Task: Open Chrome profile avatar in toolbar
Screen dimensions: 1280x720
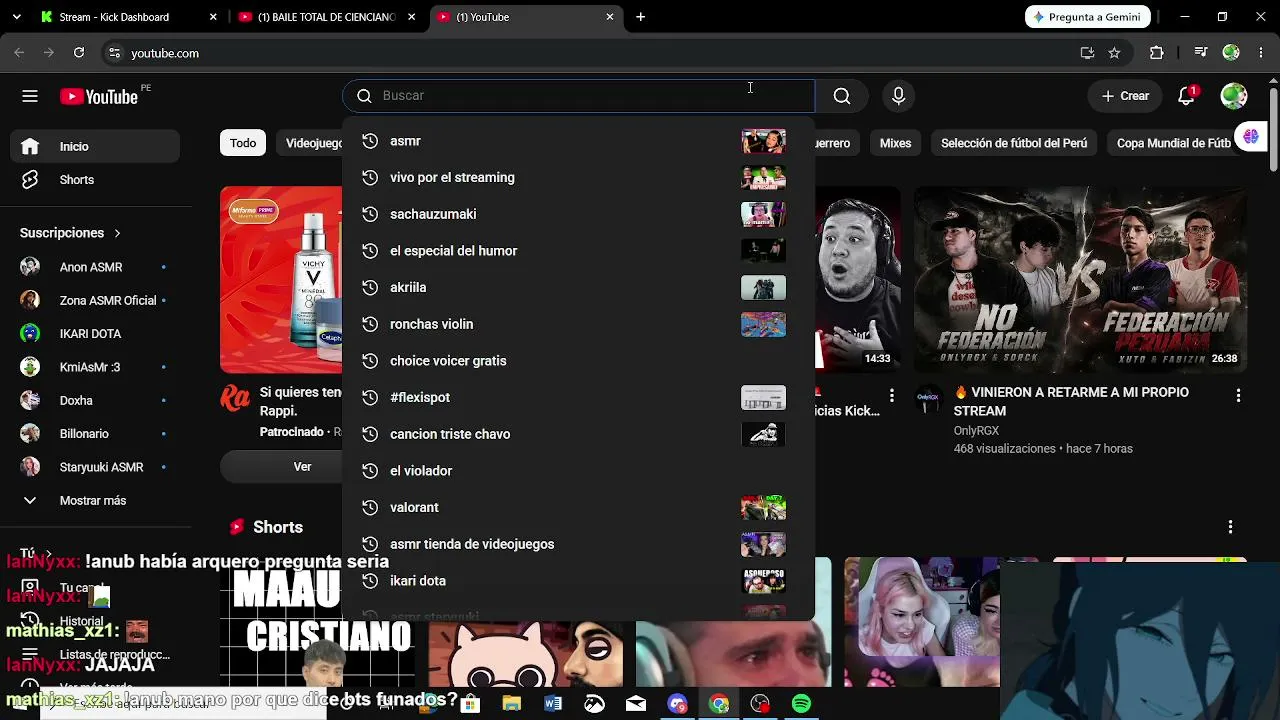Action: [1231, 53]
